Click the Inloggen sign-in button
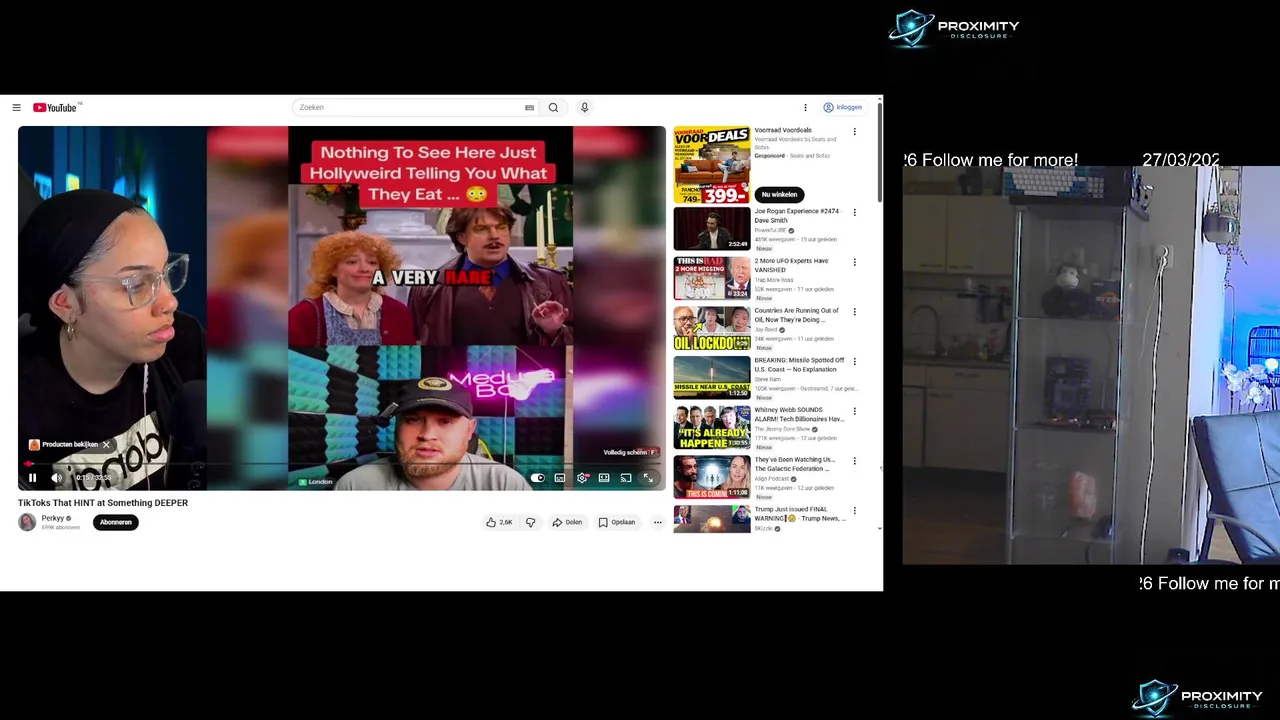Image resolution: width=1280 pixels, height=720 pixels. 842,107
